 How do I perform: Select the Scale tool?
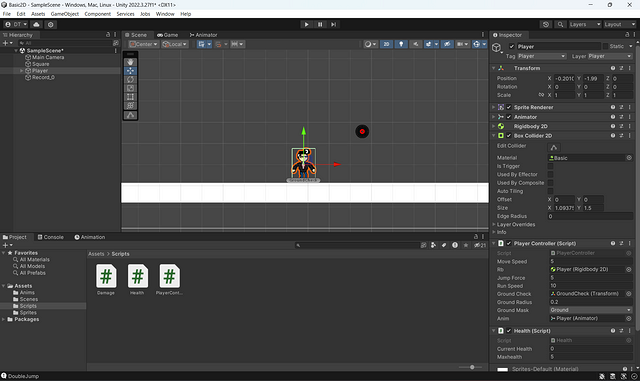pos(131,88)
